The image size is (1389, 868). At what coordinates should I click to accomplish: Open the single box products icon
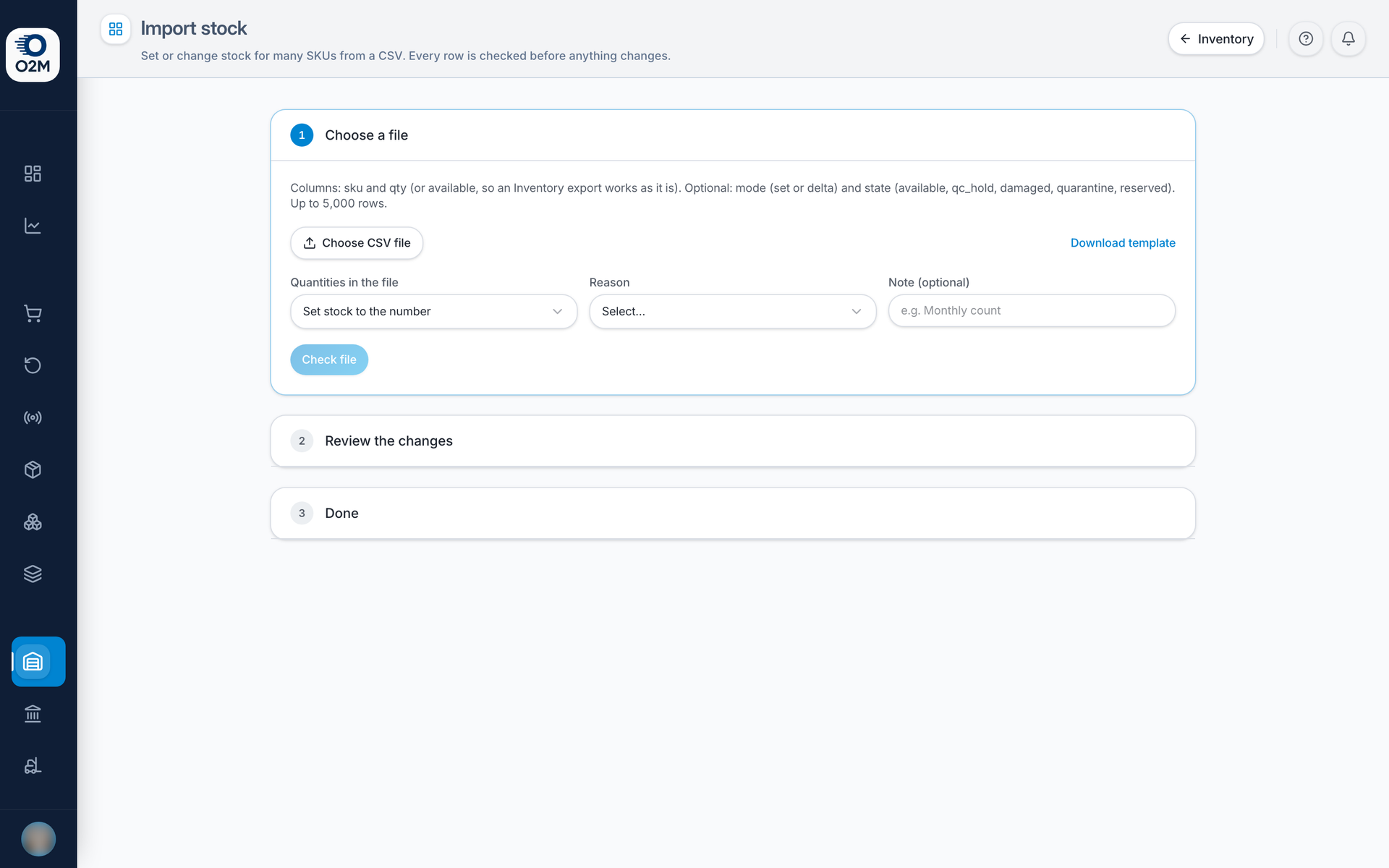33,469
